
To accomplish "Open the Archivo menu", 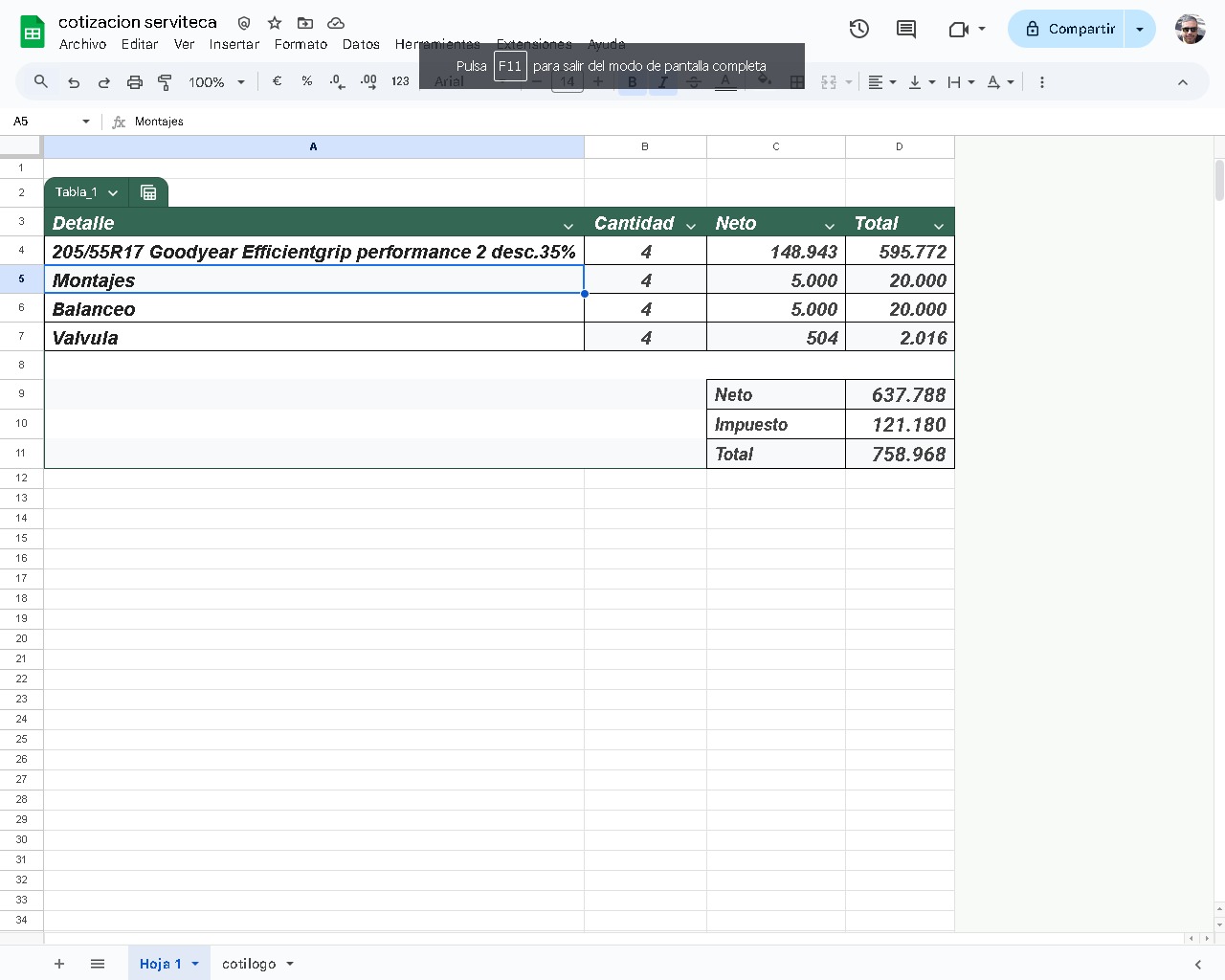I will pos(83,44).
